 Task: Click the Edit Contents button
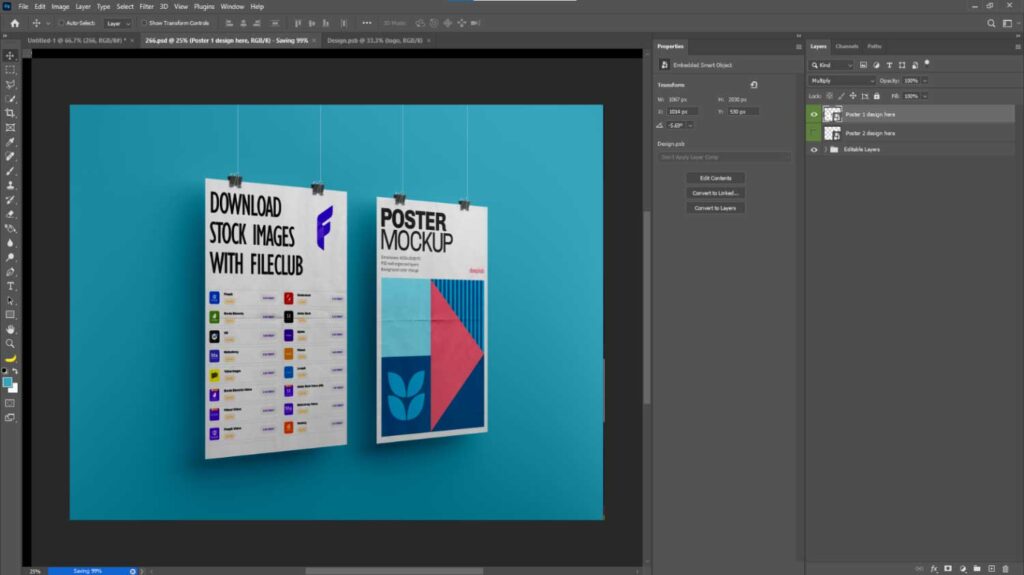(x=715, y=178)
